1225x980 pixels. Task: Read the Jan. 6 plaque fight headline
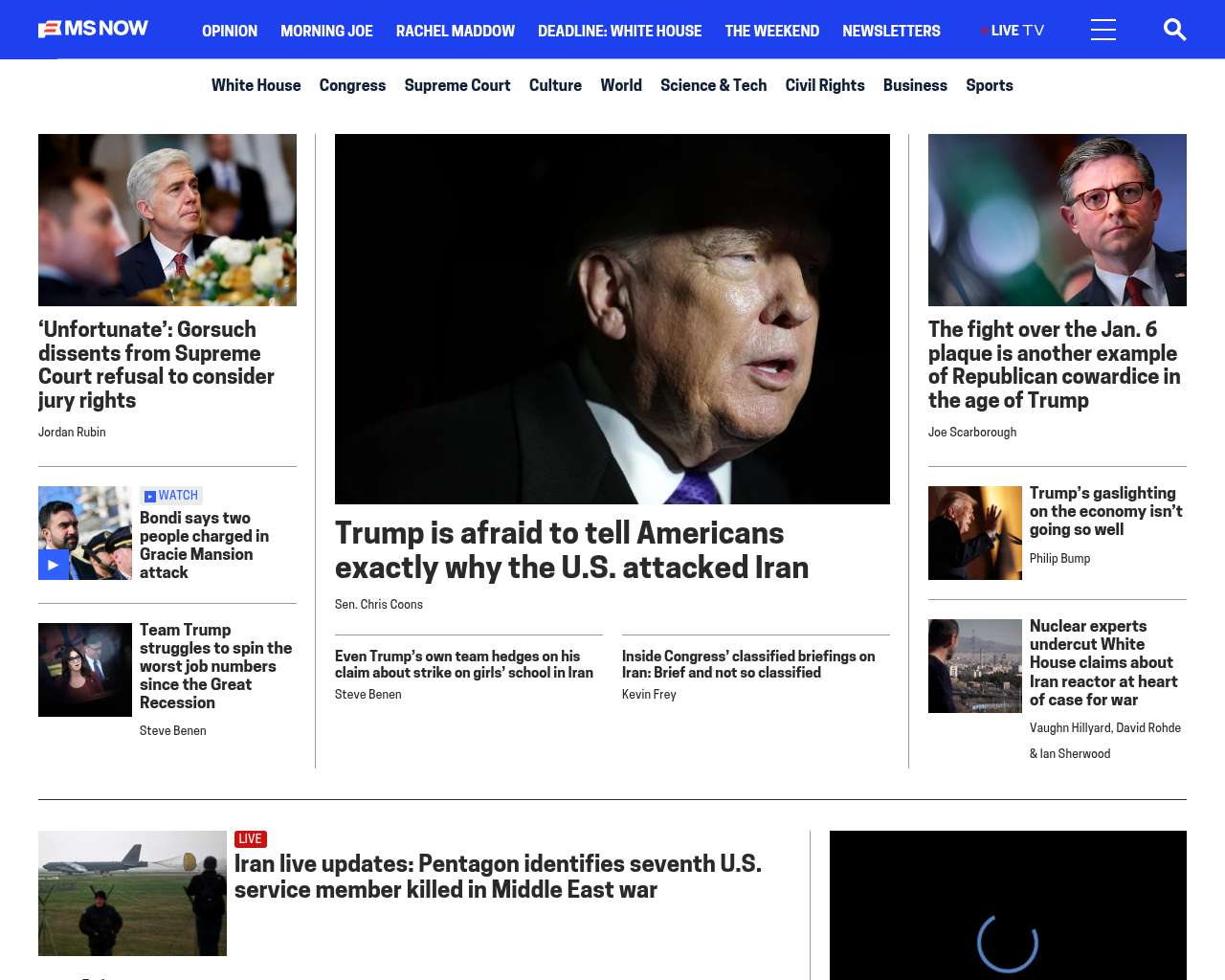click(1055, 365)
